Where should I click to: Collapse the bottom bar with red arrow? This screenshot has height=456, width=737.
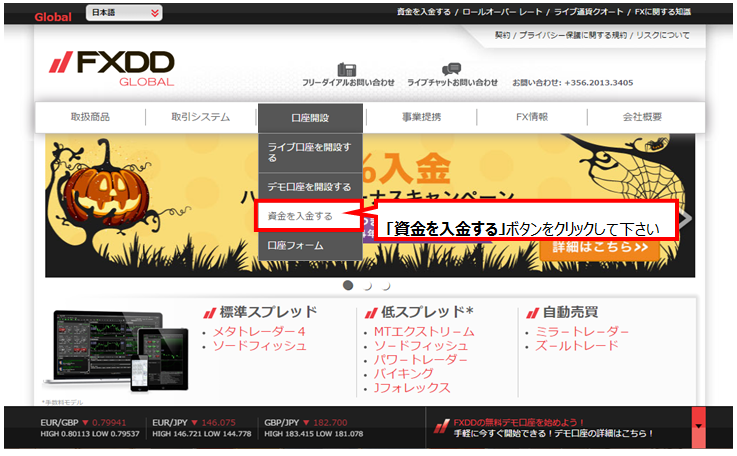click(x=698, y=427)
